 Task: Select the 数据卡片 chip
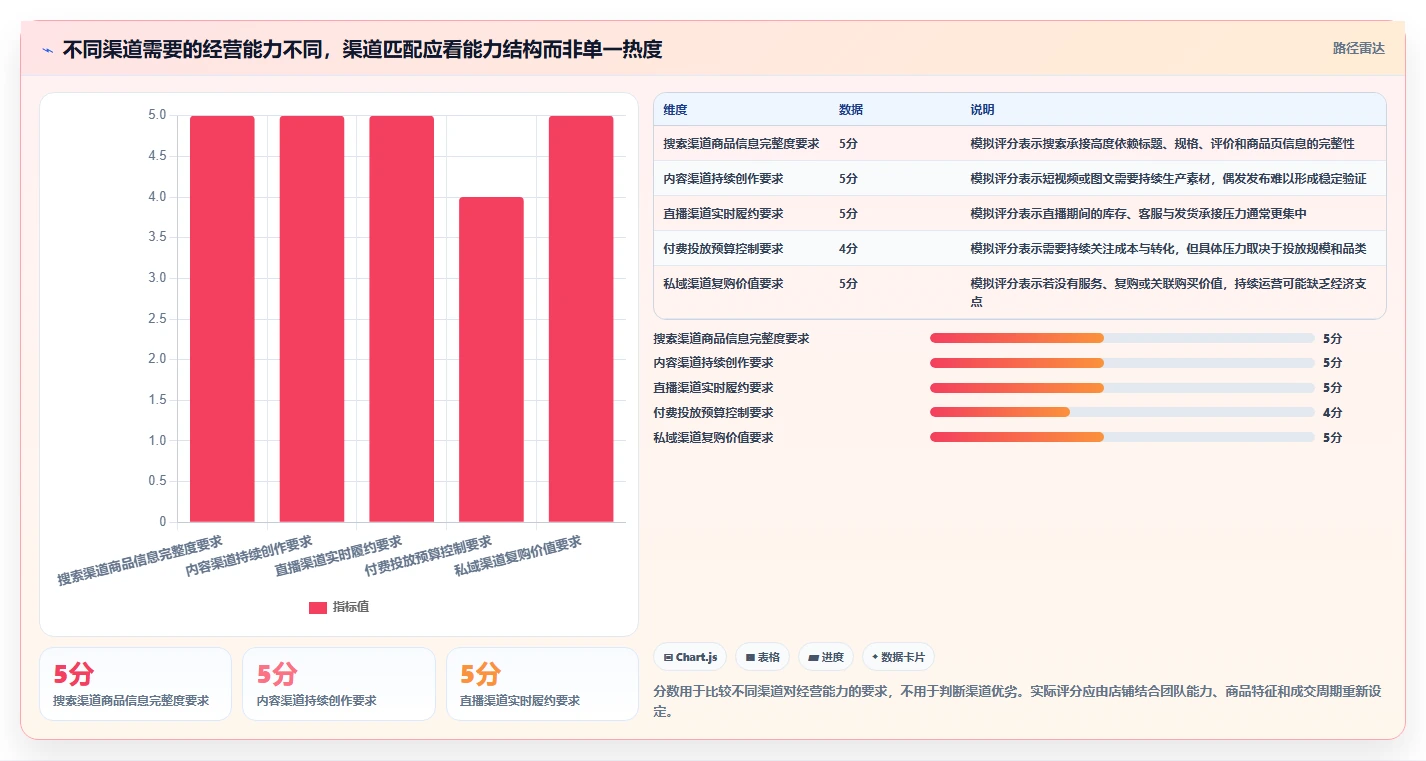(x=898, y=657)
